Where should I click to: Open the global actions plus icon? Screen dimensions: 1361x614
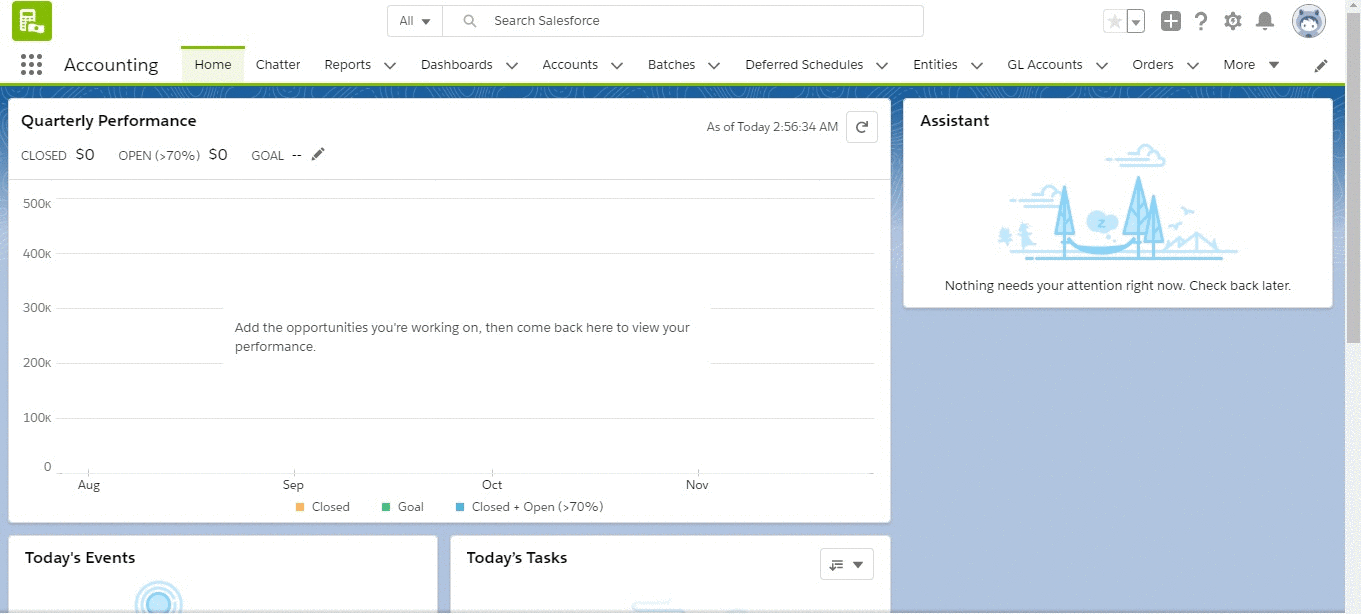click(x=1170, y=21)
